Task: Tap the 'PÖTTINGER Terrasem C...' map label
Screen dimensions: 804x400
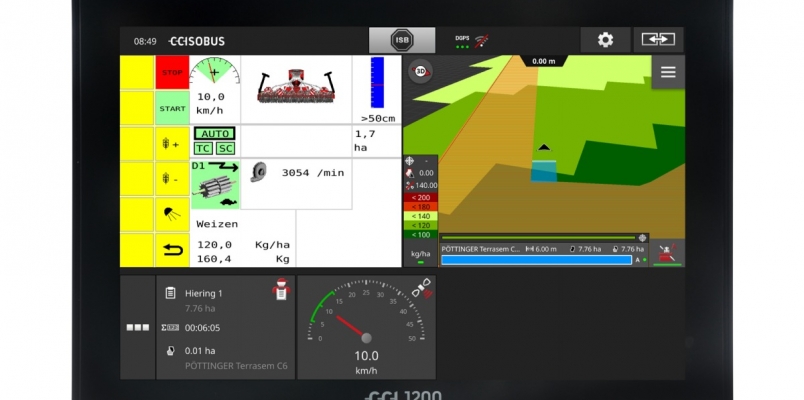Action: tap(480, 249)
